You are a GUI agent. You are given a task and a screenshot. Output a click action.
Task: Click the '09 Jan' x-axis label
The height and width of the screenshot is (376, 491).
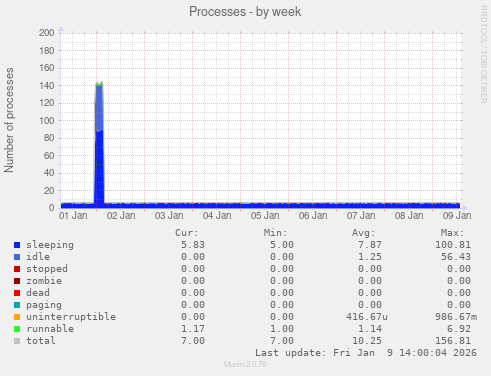click(x=457, y=216)
